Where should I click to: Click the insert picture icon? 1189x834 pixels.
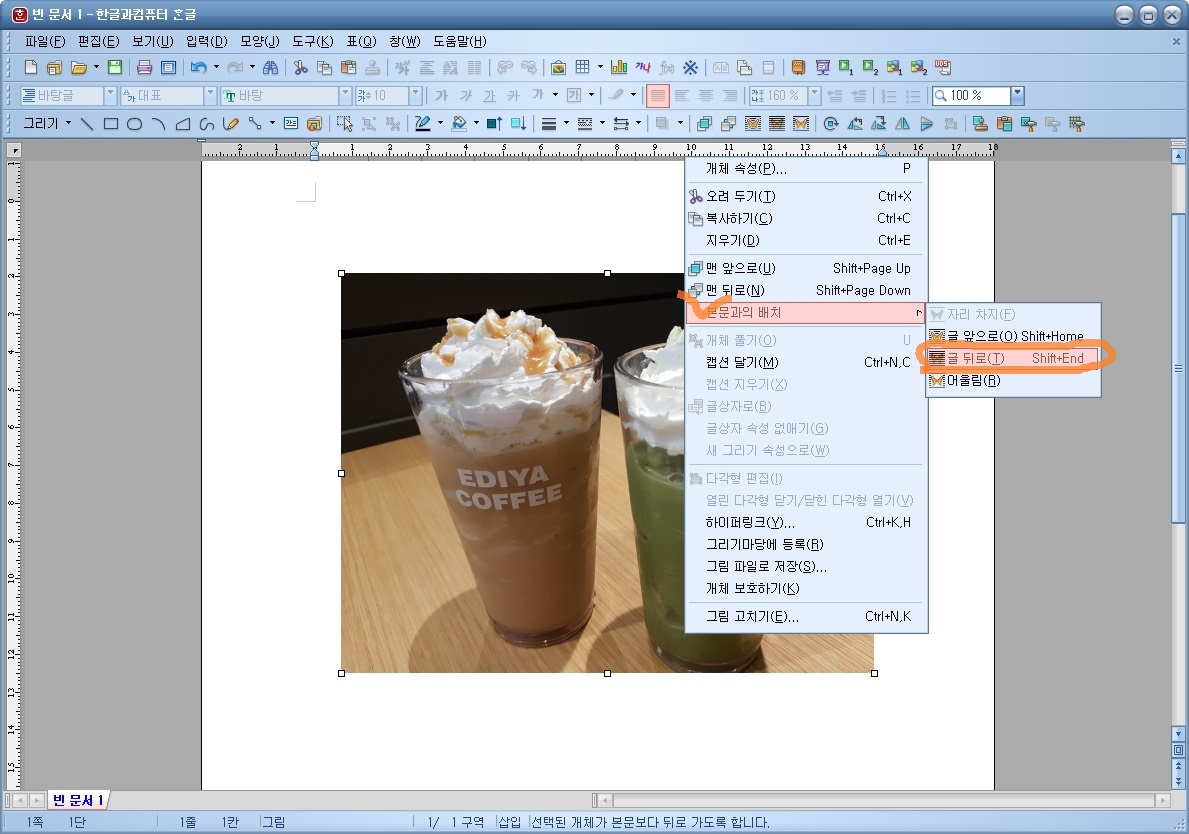click(558, 67)
